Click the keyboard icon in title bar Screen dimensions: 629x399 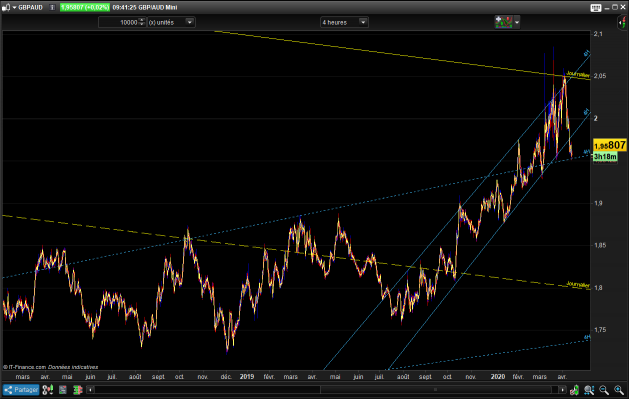(x=596, y=8)
